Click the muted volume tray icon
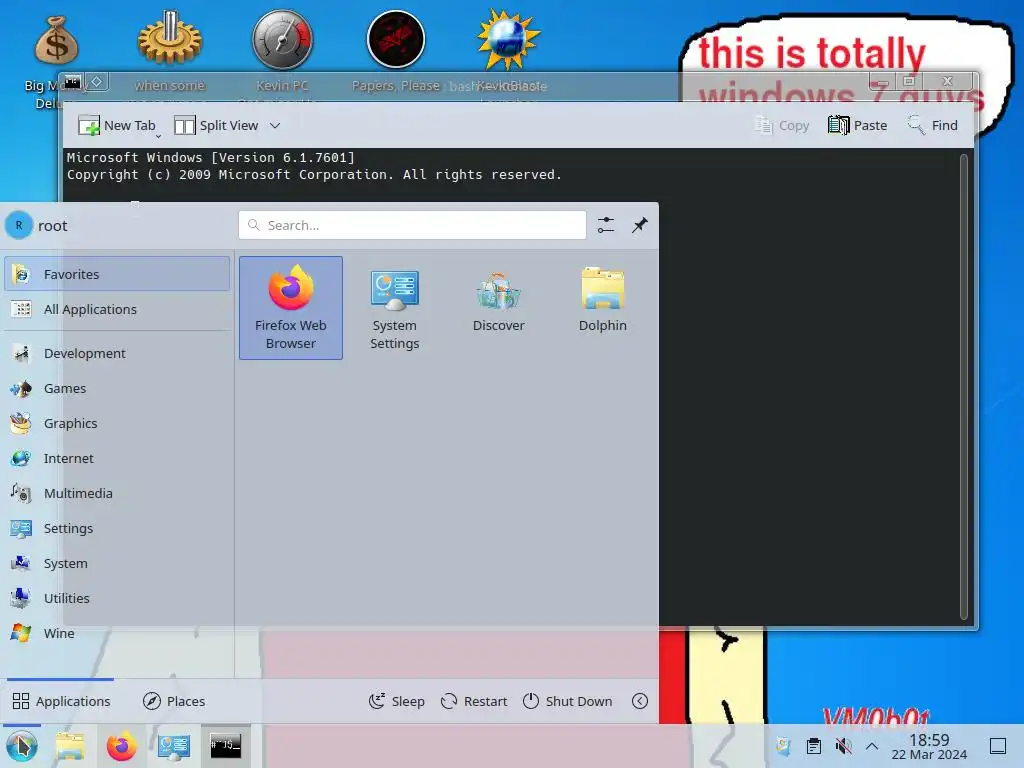1024x768 pixels. coord(844,746)
